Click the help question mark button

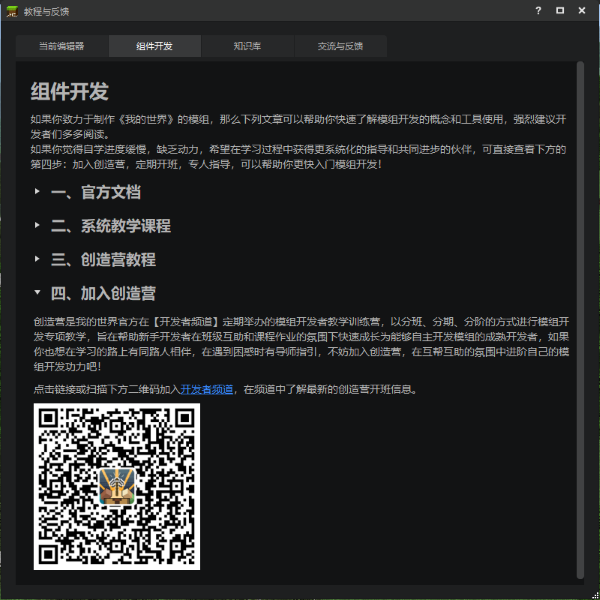tap(538, 11)
